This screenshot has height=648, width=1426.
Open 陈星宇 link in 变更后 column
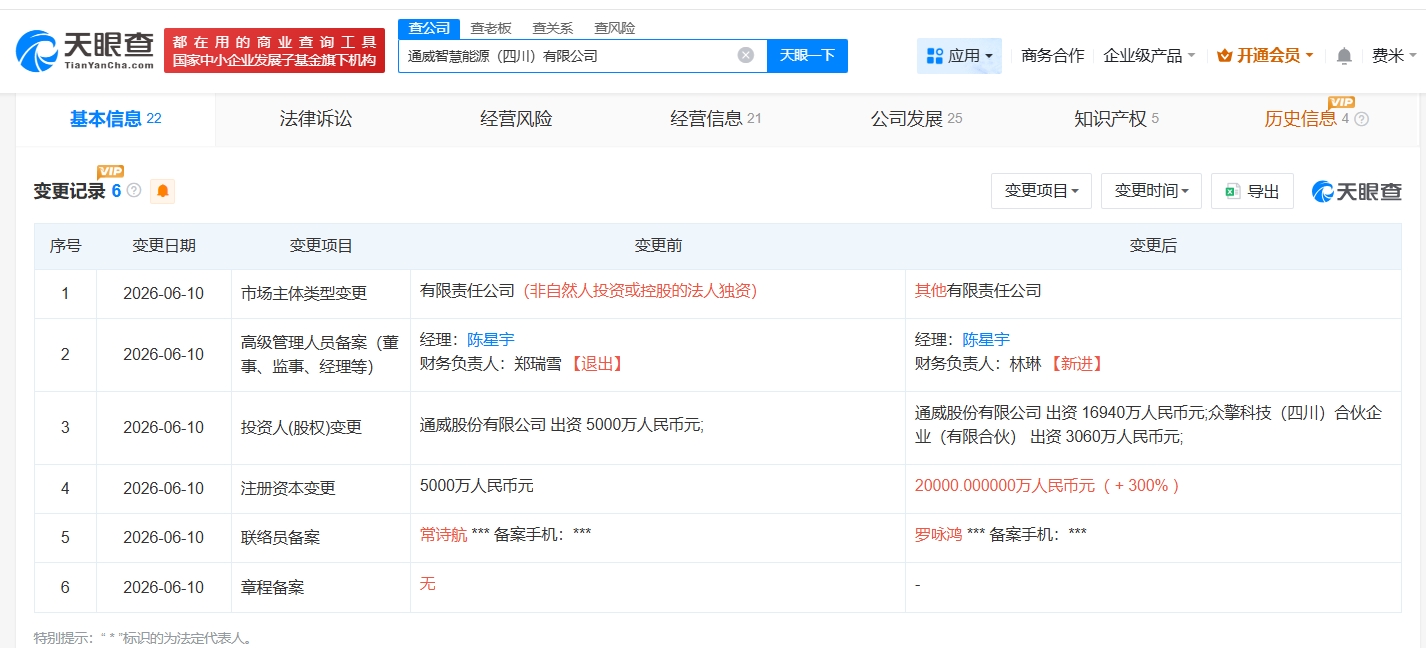tap(986, 340)
